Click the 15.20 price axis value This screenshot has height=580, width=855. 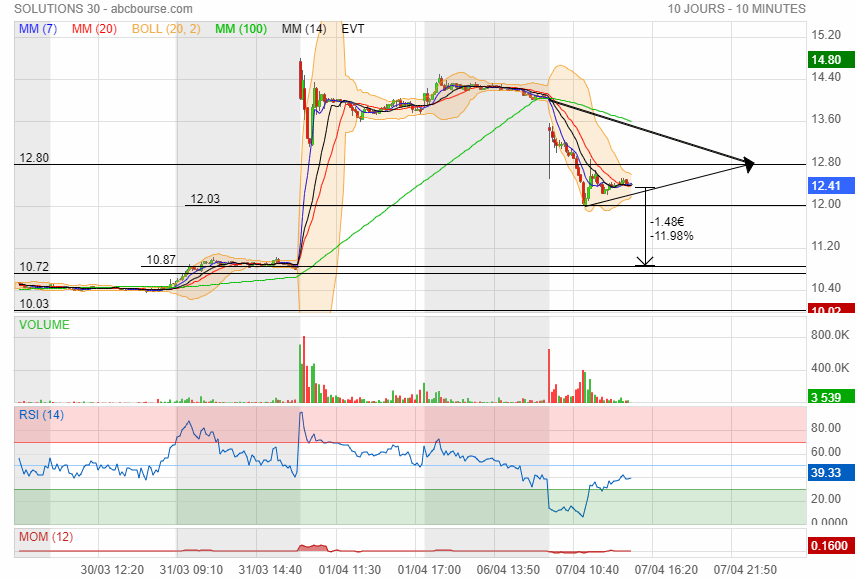pos(826,35)
